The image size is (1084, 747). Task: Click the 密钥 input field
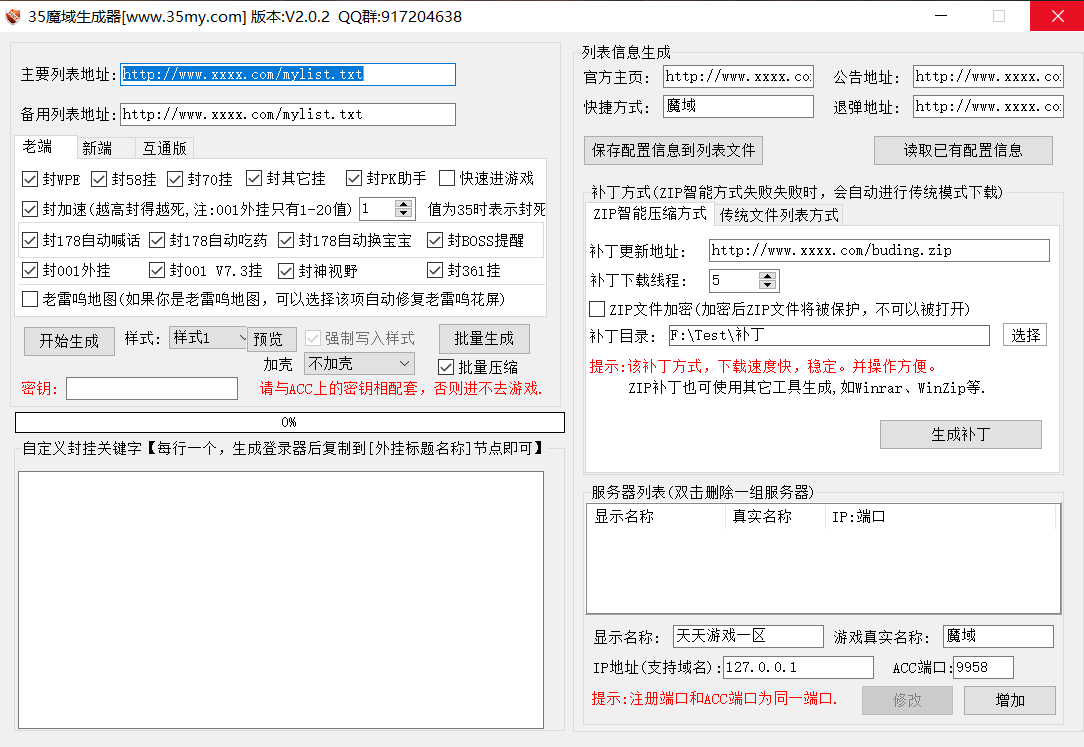[152, 388]
